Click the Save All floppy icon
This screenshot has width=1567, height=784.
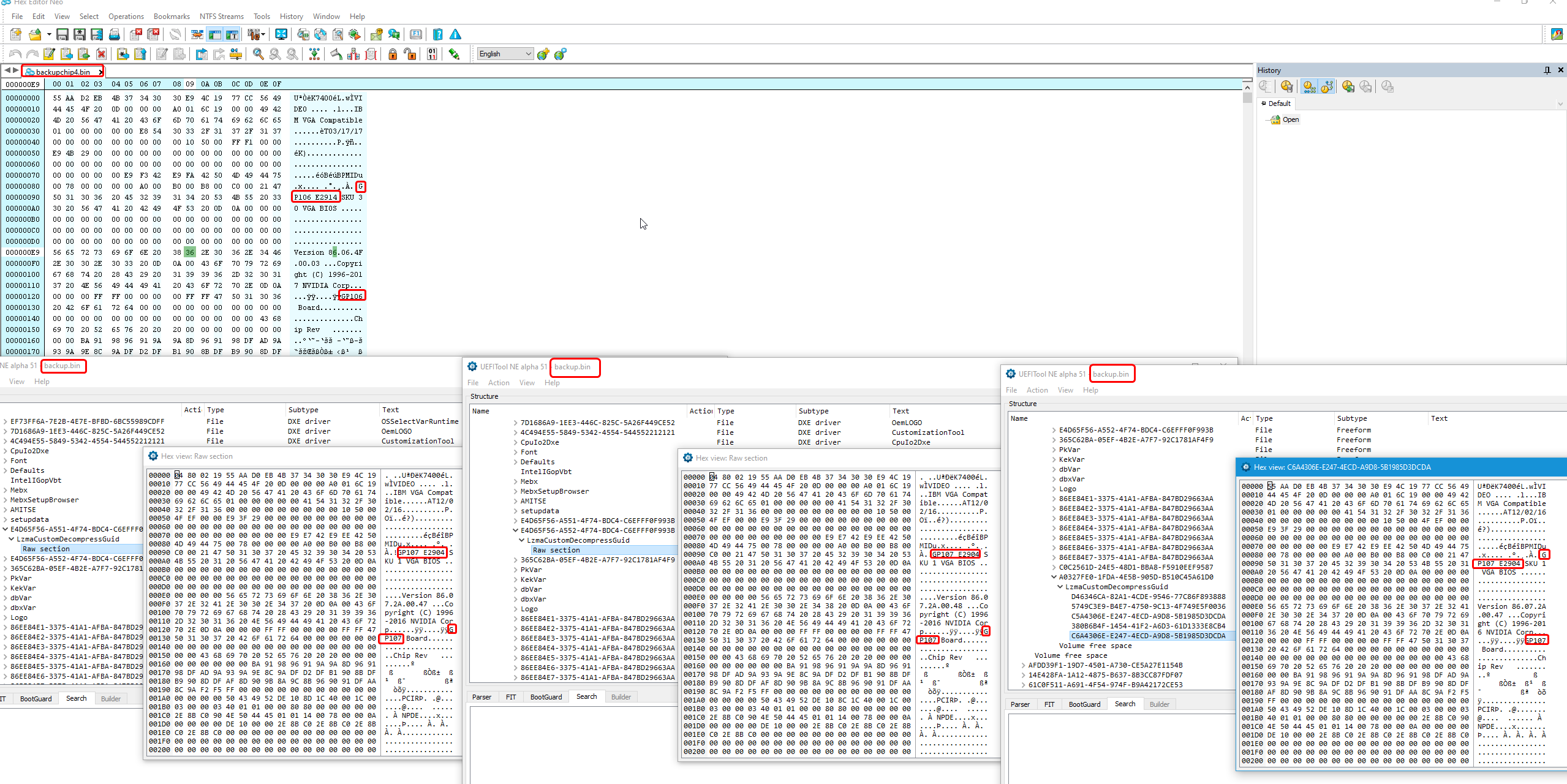point(97,34)
